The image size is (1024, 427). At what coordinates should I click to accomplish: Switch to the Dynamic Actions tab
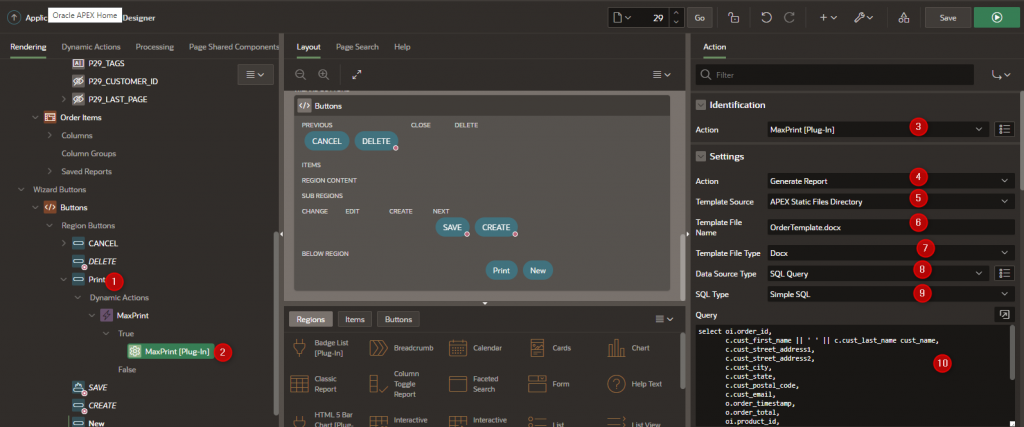pyautogui.click(x=90, y=47)
